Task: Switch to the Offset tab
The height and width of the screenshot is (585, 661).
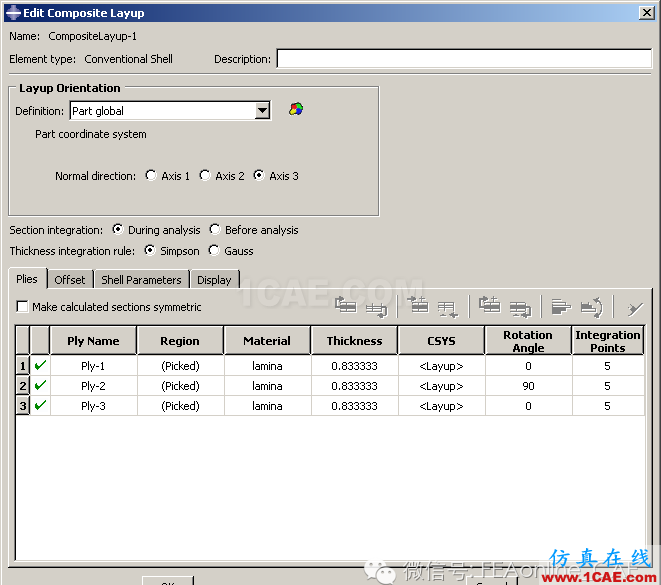Action: [70, 280]
